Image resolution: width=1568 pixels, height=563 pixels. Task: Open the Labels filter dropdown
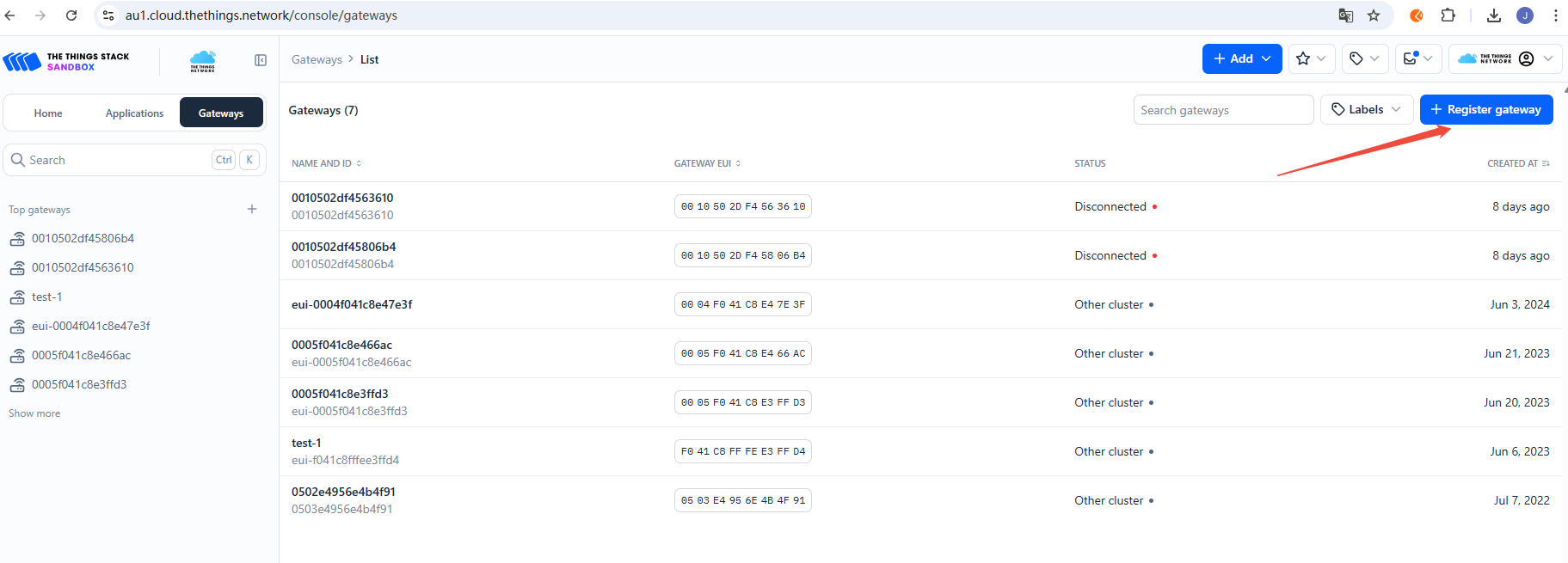[x=1366, y=109]
